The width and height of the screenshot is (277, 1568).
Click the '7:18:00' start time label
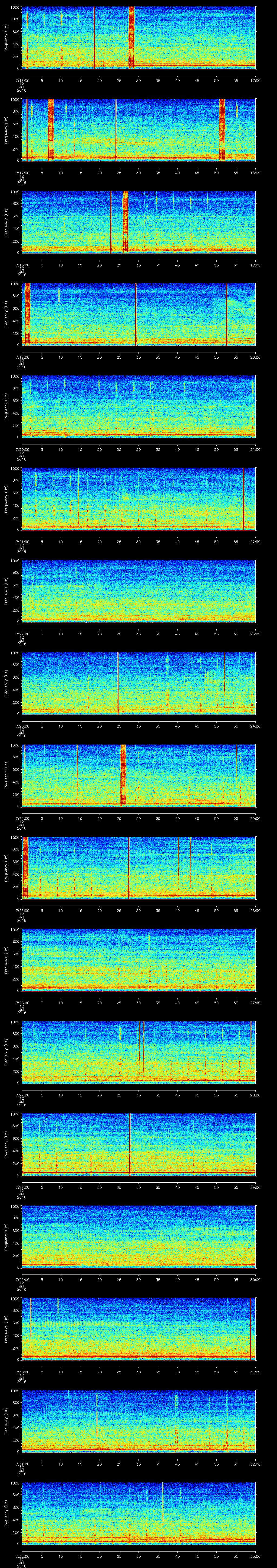click(22, 265)
